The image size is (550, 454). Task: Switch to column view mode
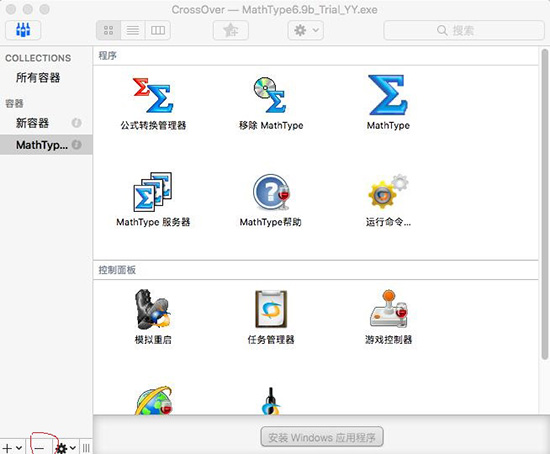point(158,30)
